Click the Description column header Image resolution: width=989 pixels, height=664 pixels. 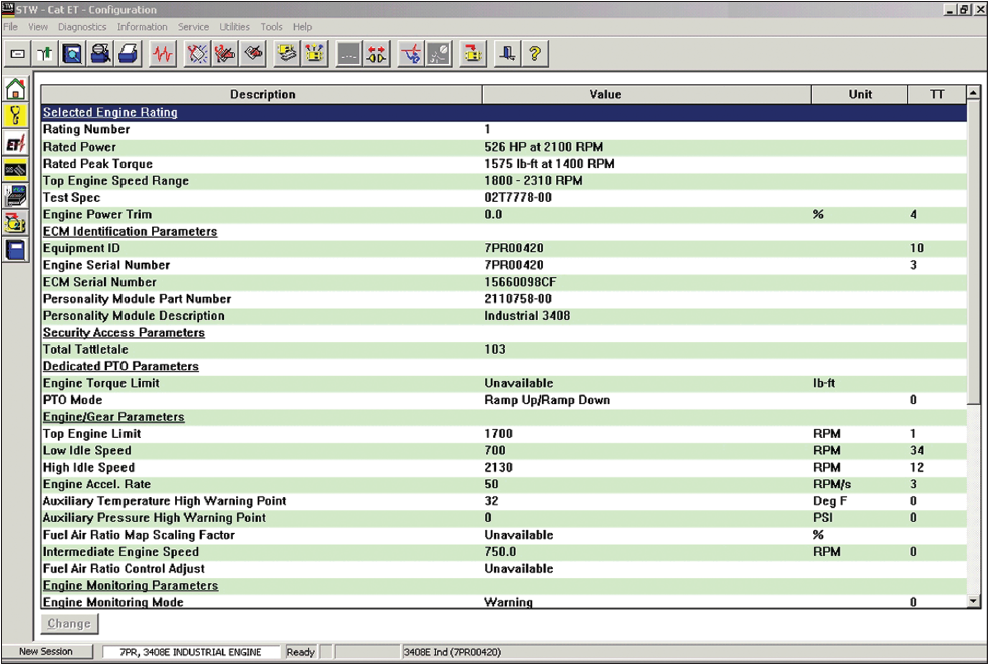pos(262,95)
